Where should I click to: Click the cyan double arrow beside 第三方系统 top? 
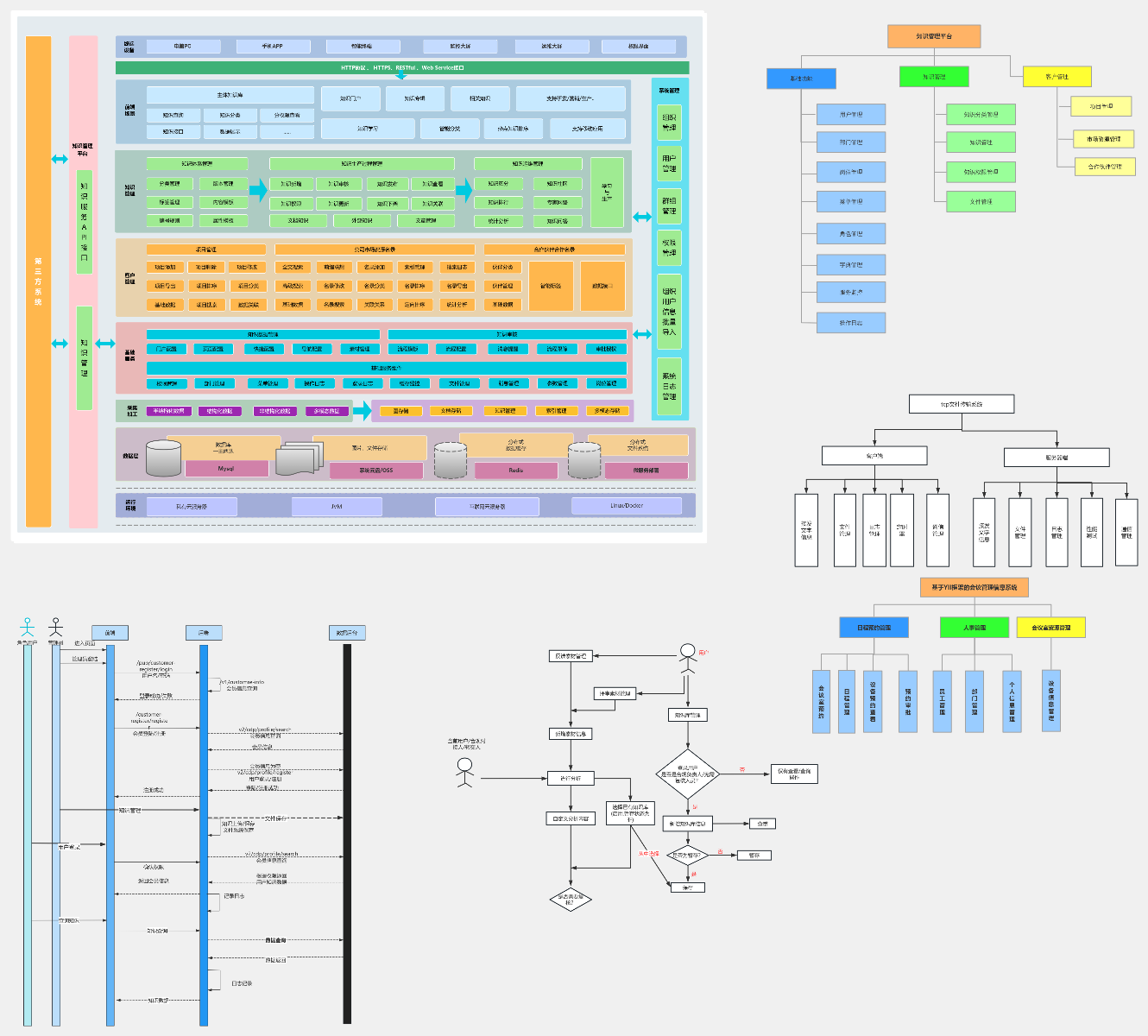tap(60, 159)
